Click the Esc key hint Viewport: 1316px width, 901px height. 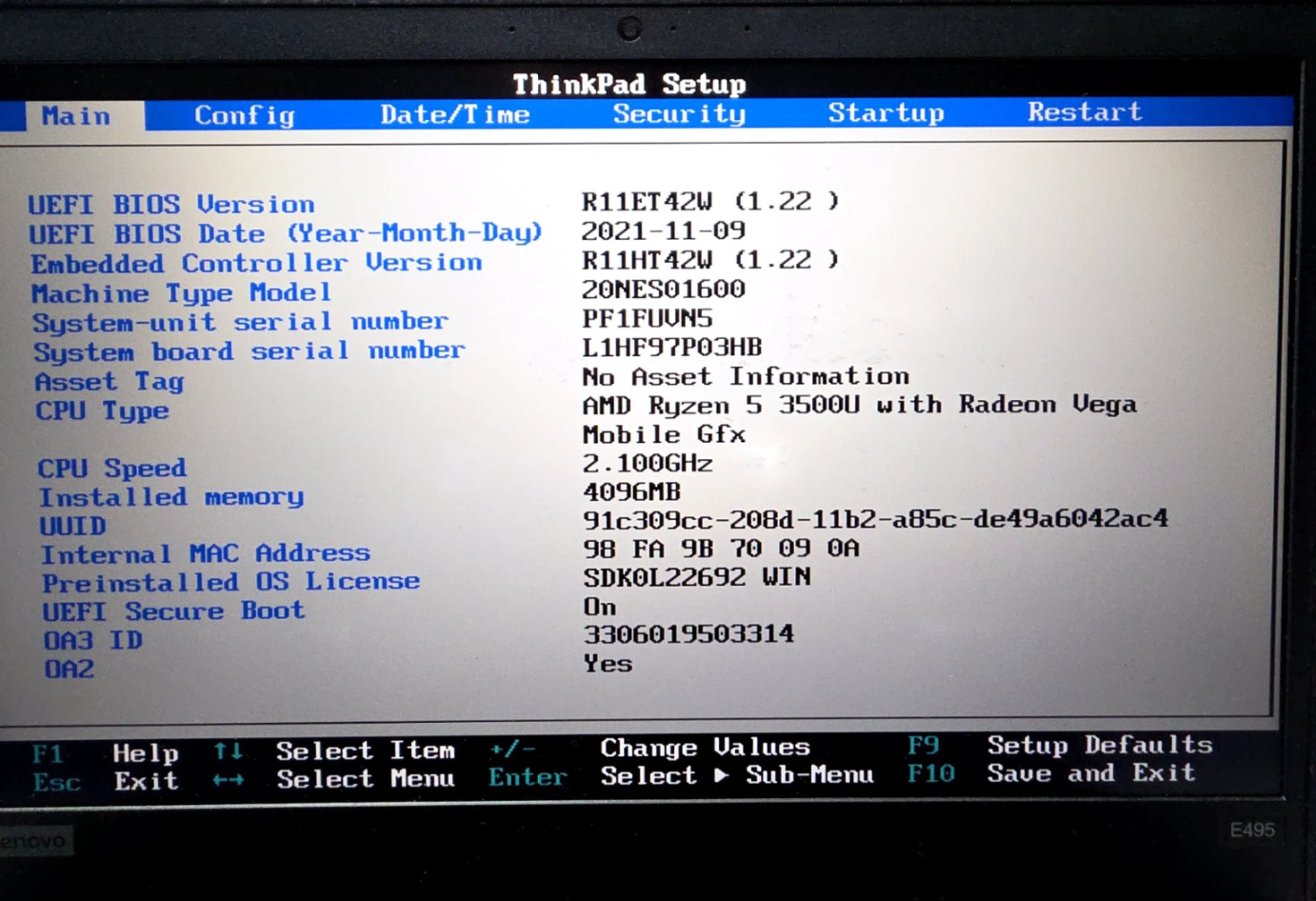(56, 783)
